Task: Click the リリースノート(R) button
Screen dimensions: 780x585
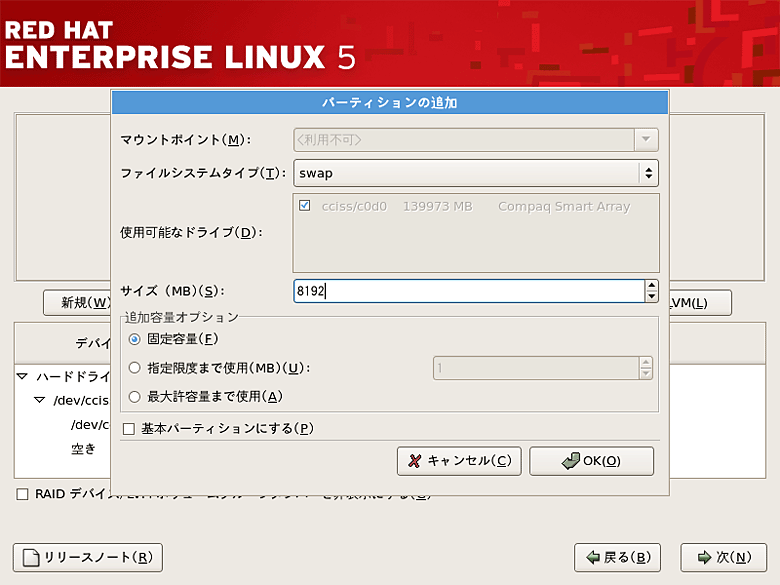Action: pos(88,558)
